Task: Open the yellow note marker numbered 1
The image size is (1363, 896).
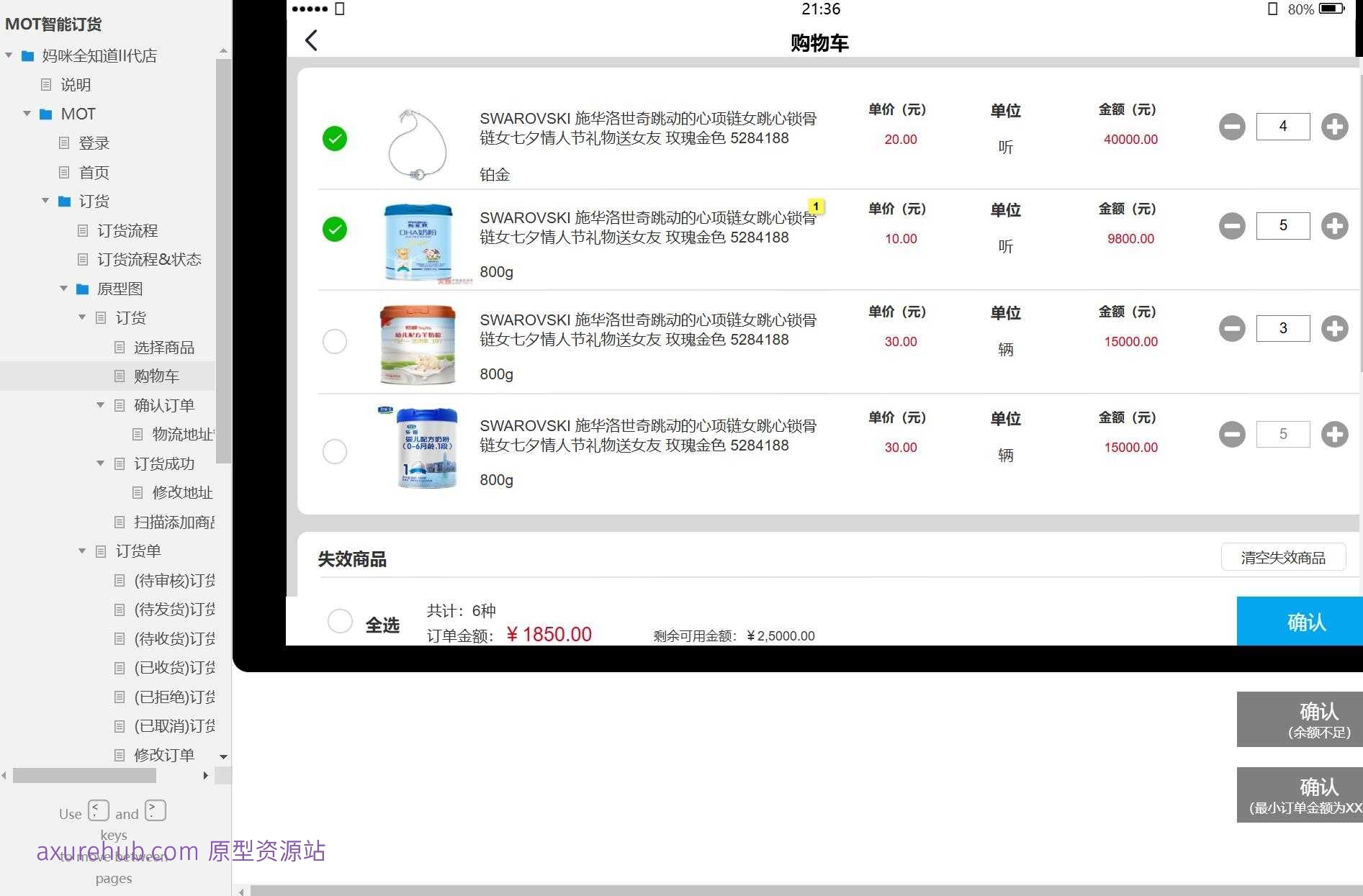Action: 816,207
